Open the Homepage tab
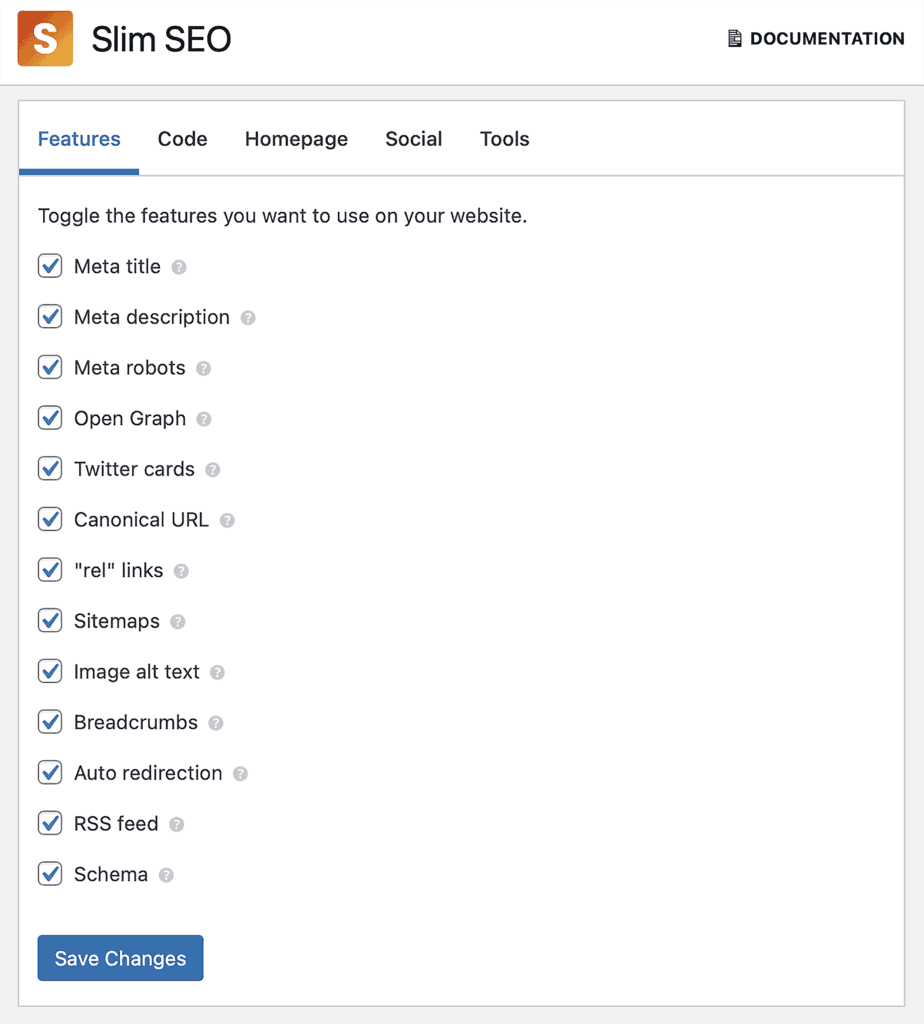 coord(296,139)
